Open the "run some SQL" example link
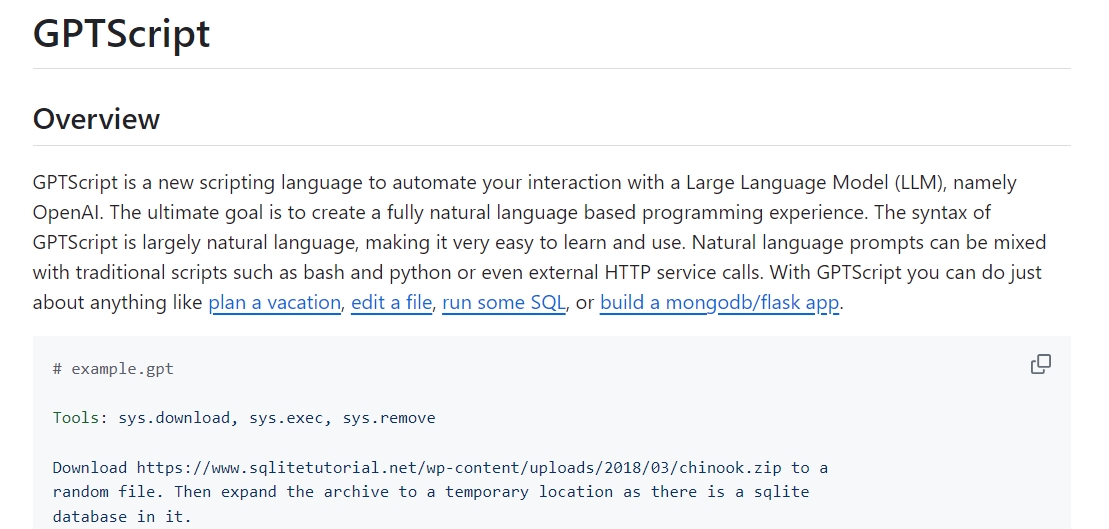This screenshot has height=529, width=1109. [x=504, y=303]
